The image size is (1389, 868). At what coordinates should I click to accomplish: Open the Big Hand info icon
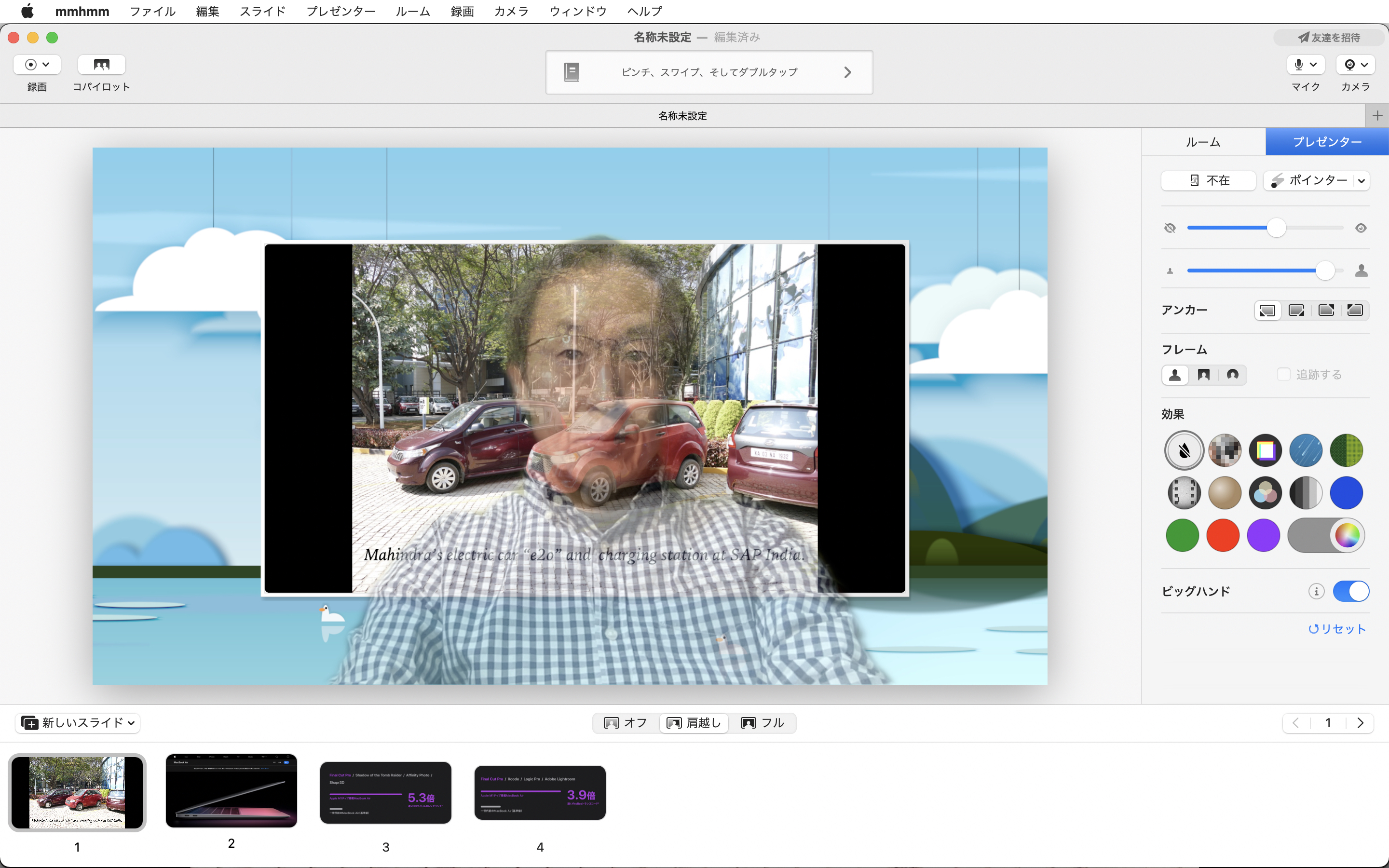point(1316,591)
